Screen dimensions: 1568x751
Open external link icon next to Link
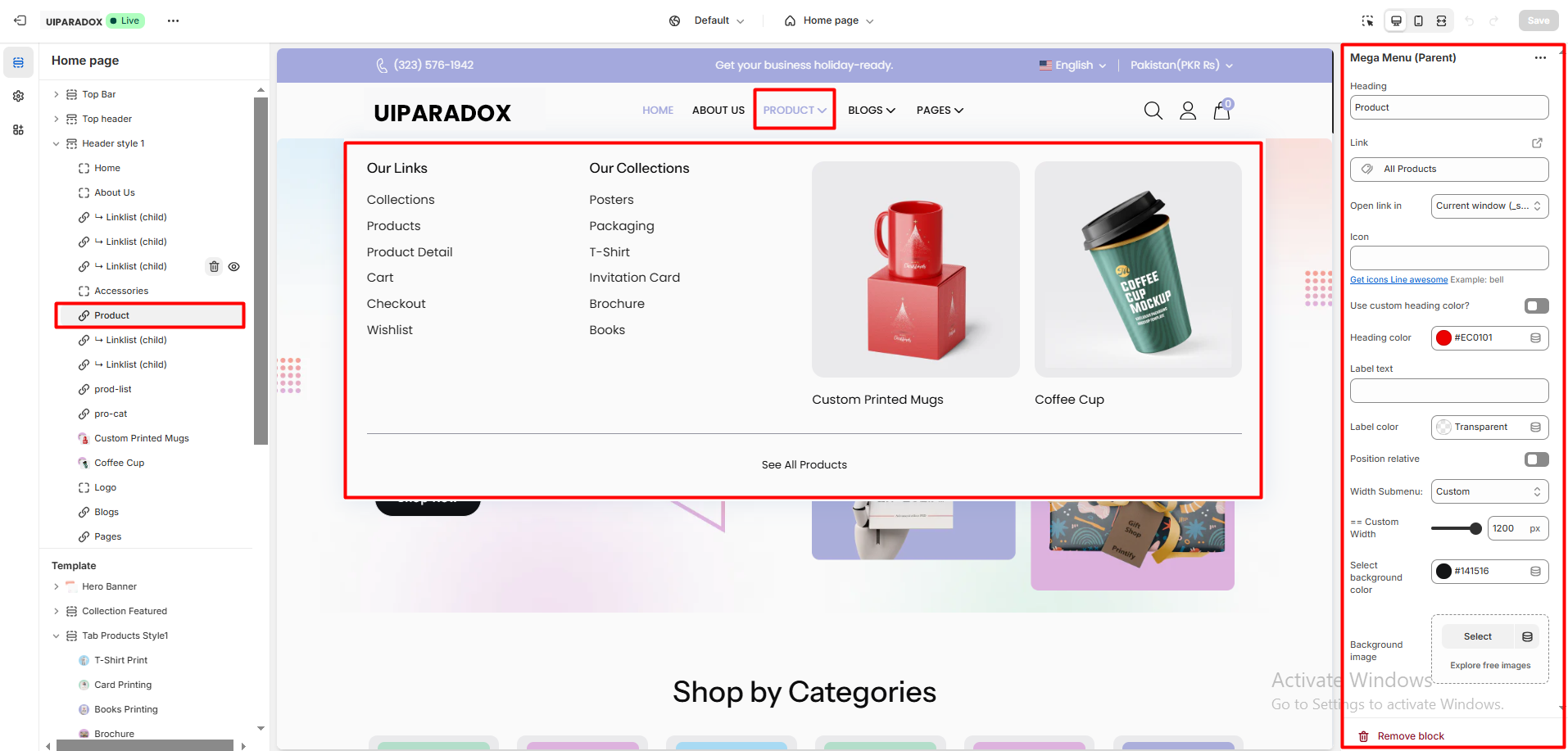[1537, 143]
